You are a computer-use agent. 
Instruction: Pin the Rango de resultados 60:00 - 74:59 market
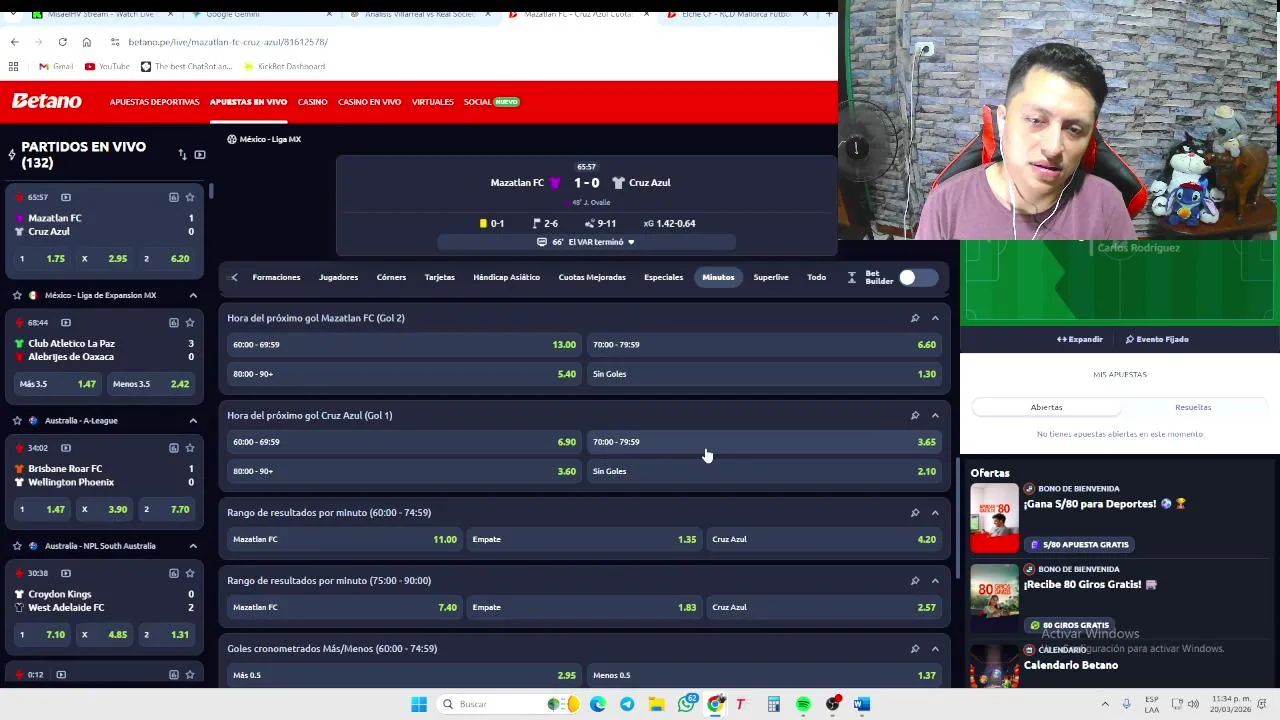point(915,512)
